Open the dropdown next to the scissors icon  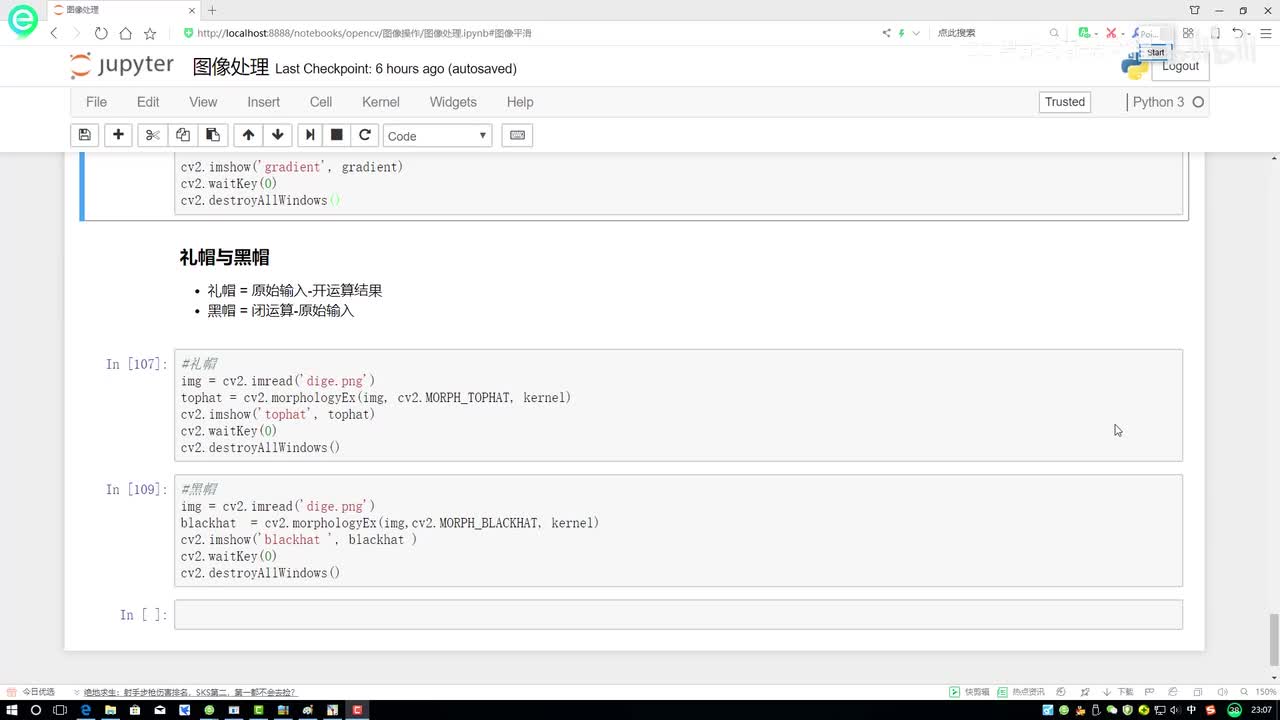click(x=1123, y=33)
